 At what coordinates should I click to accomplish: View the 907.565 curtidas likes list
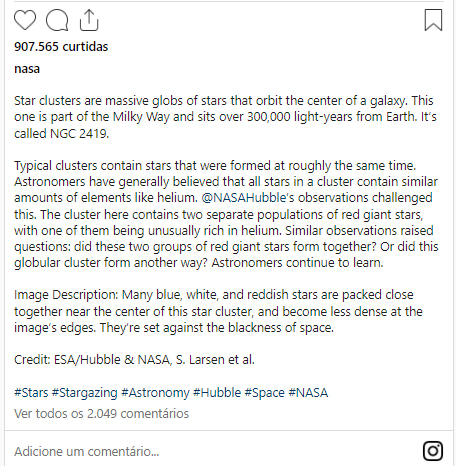click(61, 47)
